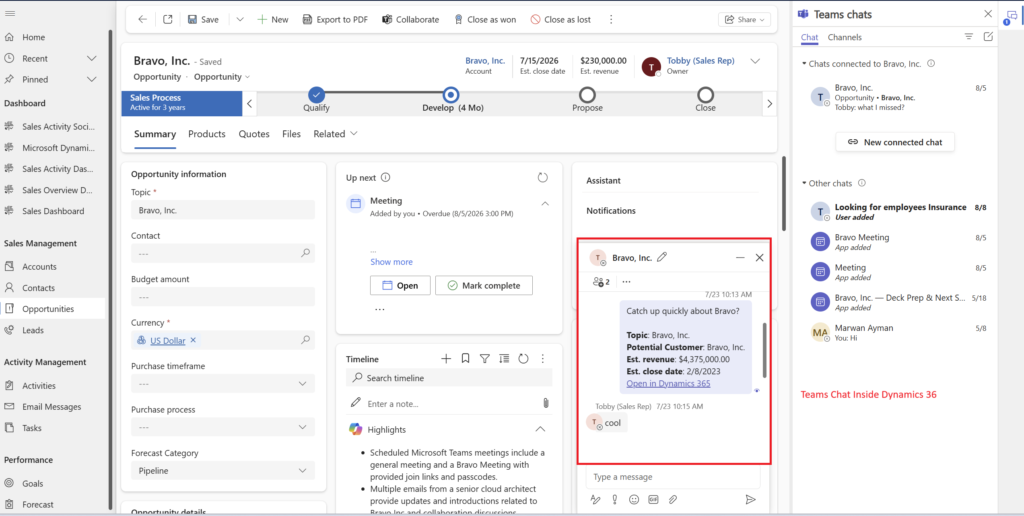Image resolution: width=1024 pixels, height=516 pixels.
Task: Click New connected chat button
Action: tap(895, 142)
